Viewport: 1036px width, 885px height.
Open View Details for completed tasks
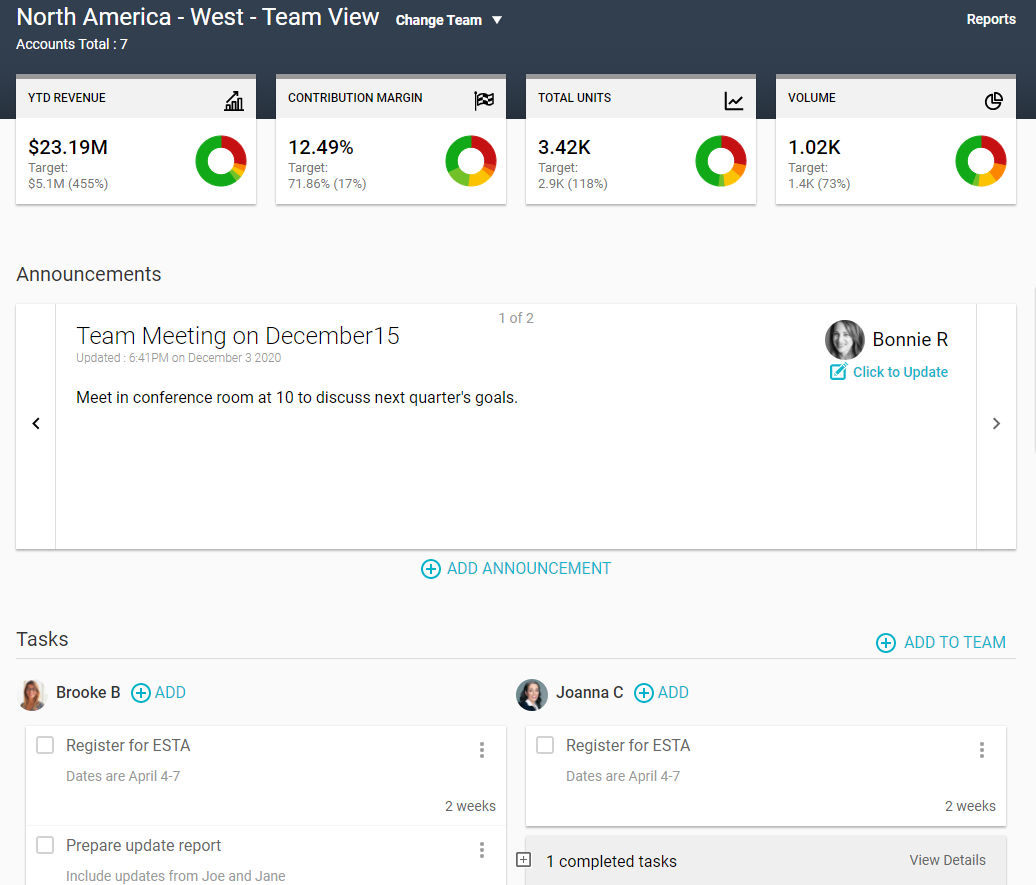947,860
